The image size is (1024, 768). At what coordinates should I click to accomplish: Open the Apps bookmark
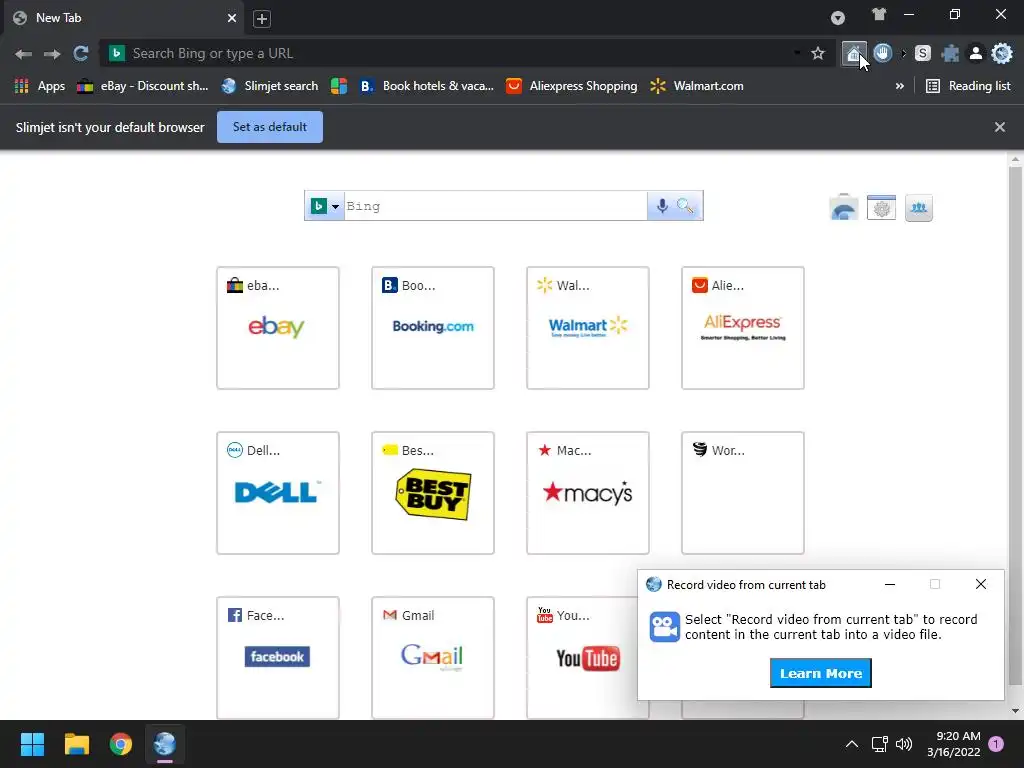[40, 86]
